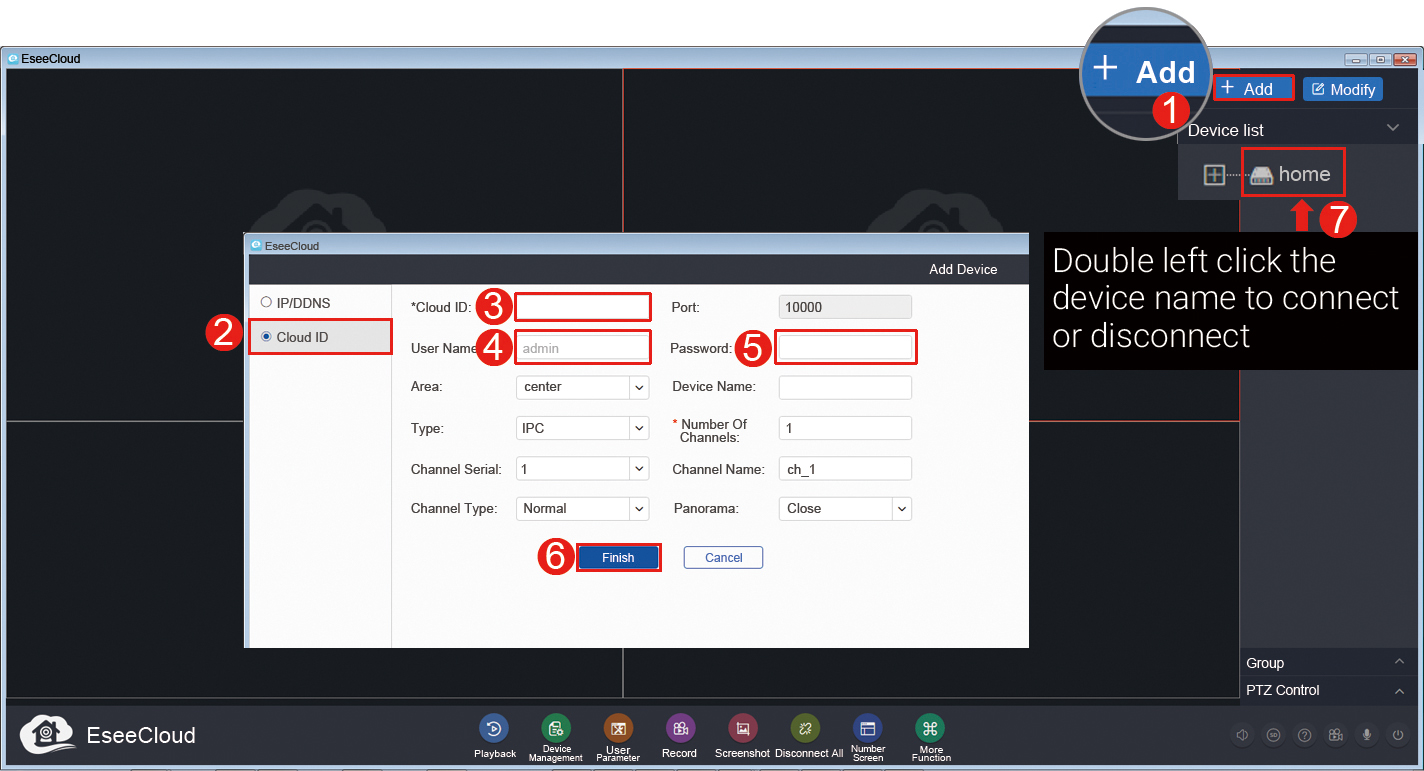This screenshot has width=1424, height=771.
Task: Open the Channel Type dropdown
Action: click(583, 508)
